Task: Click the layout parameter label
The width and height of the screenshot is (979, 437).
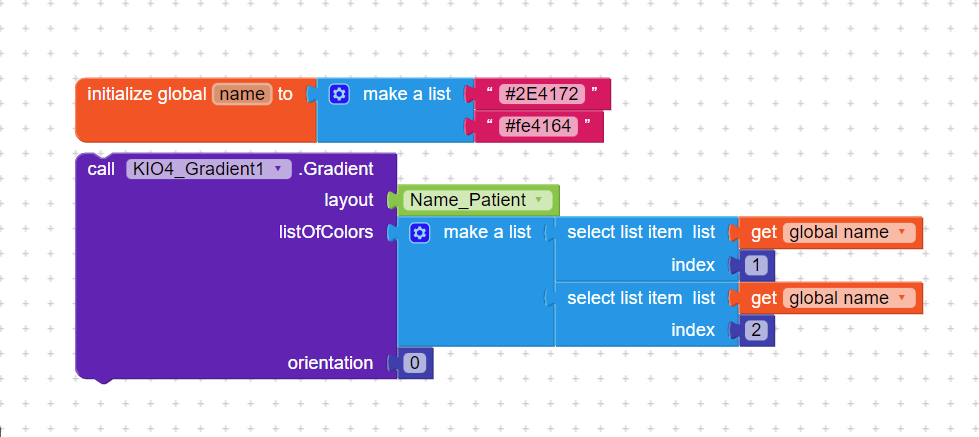Action: (349, 200)
